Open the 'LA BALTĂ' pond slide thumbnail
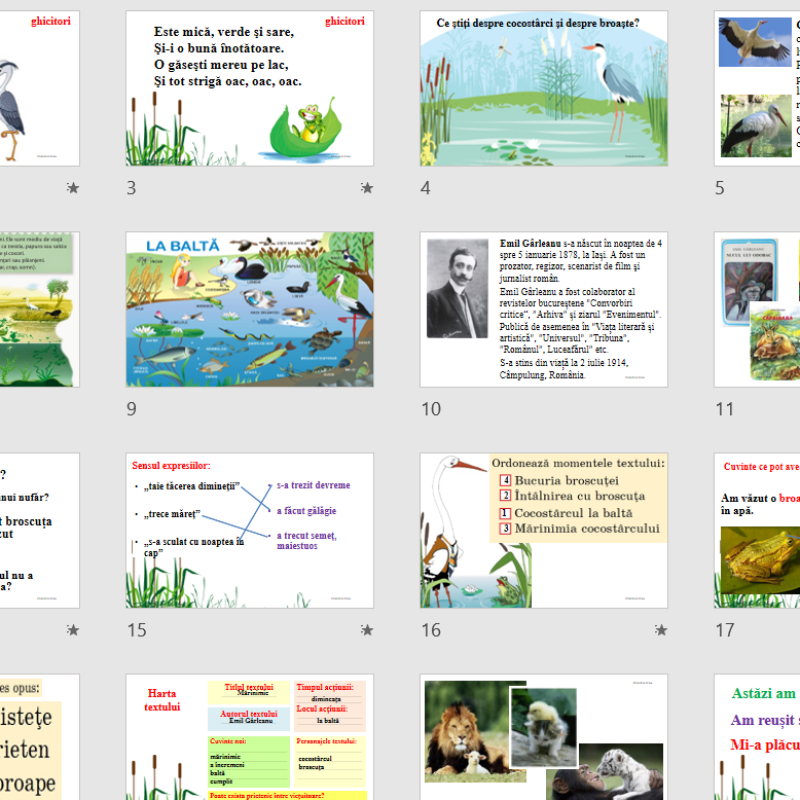Viewport: 800px width, 800px height. tap(249, 309)
